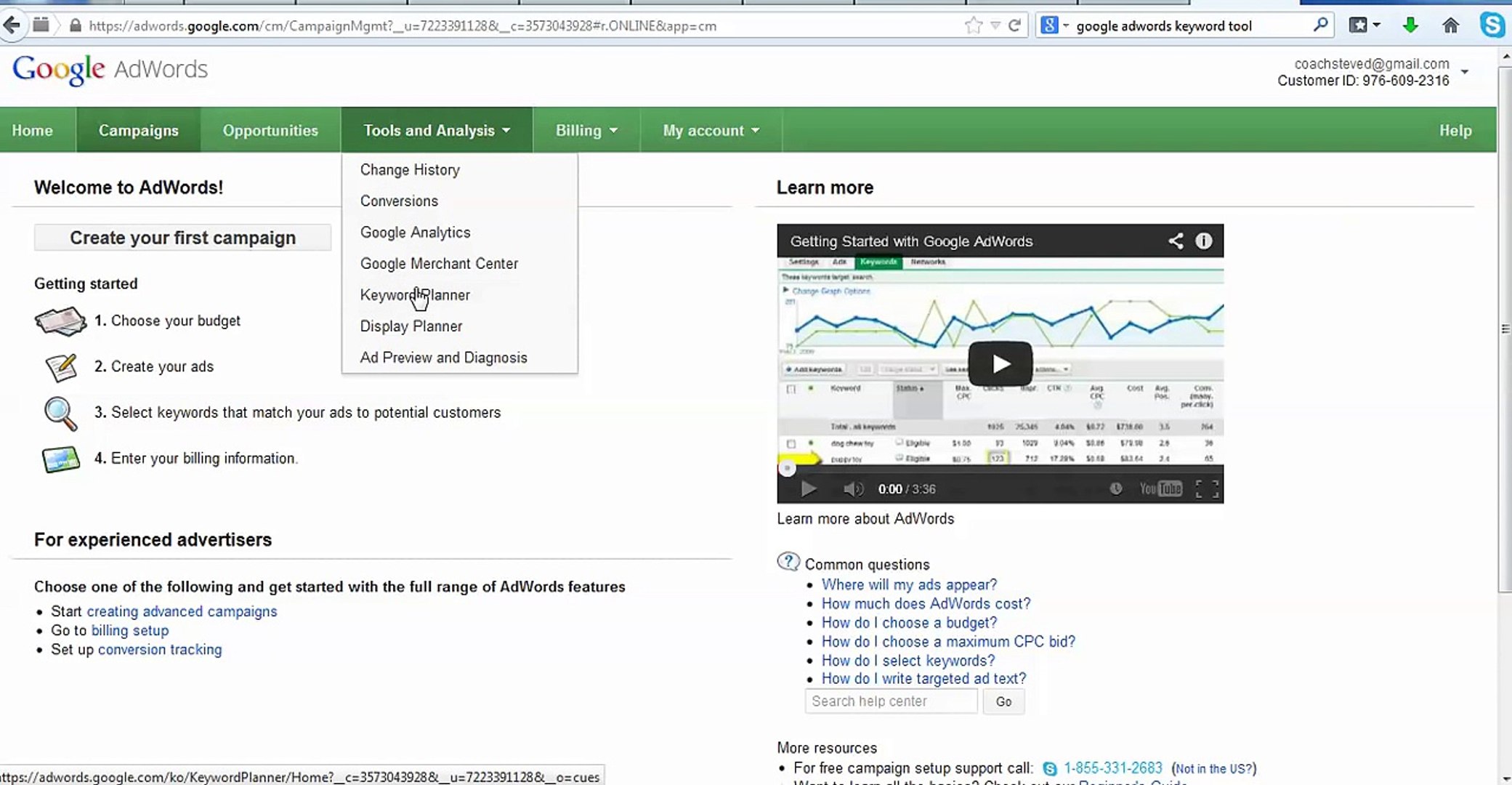Toggle fullscreen on the video player
This screenshot has height=785, width=1512.
1207,489
